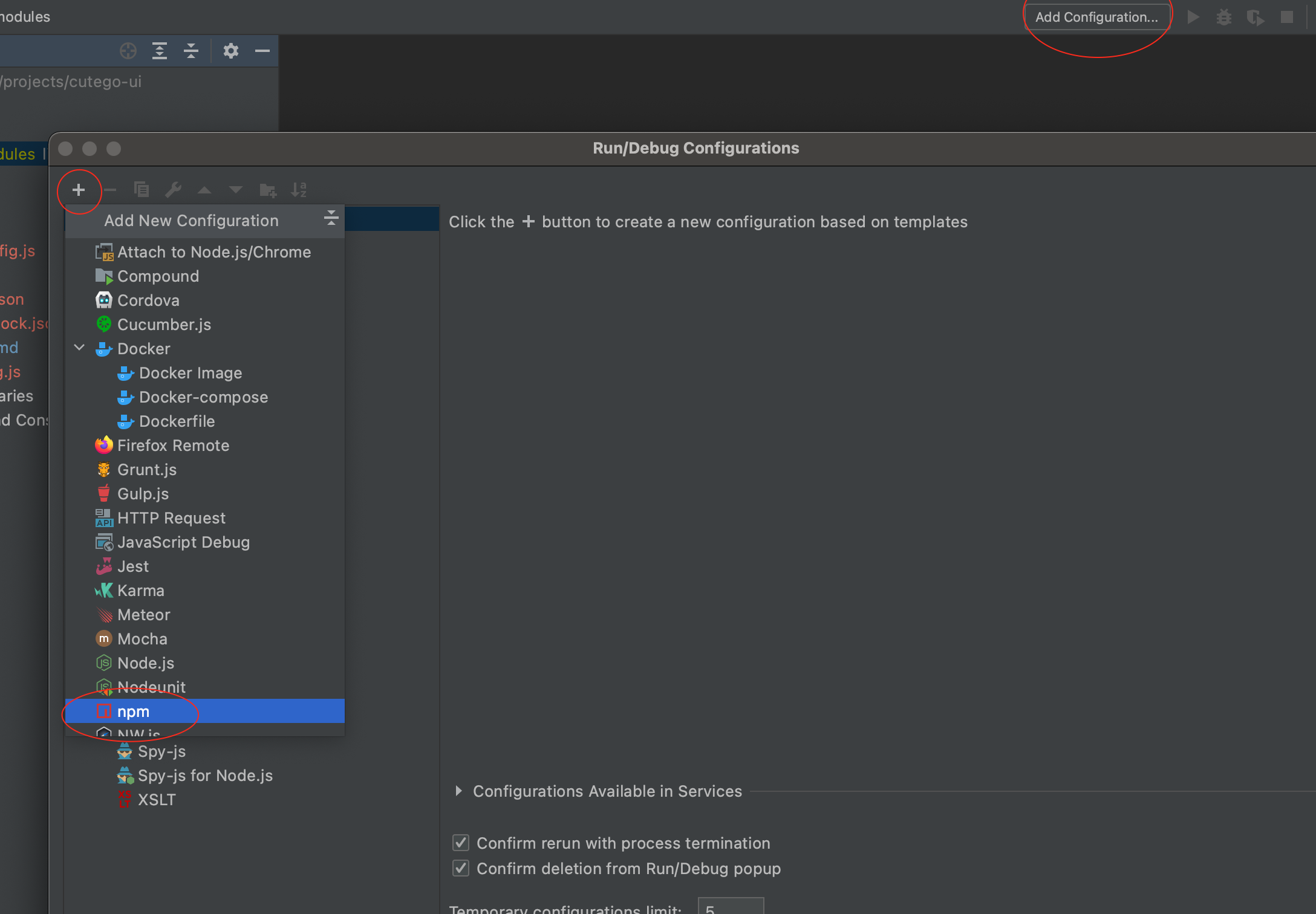Hide the Project panel with minus icon

pos(262,51)
